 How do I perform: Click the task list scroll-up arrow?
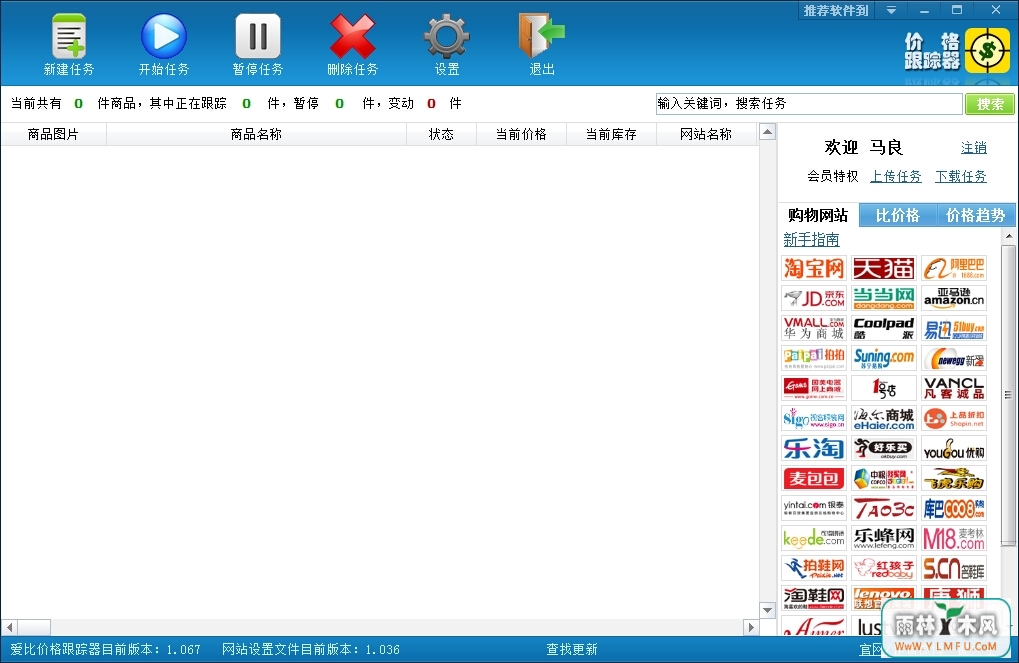pyautogui.click(x=767, y=133)
